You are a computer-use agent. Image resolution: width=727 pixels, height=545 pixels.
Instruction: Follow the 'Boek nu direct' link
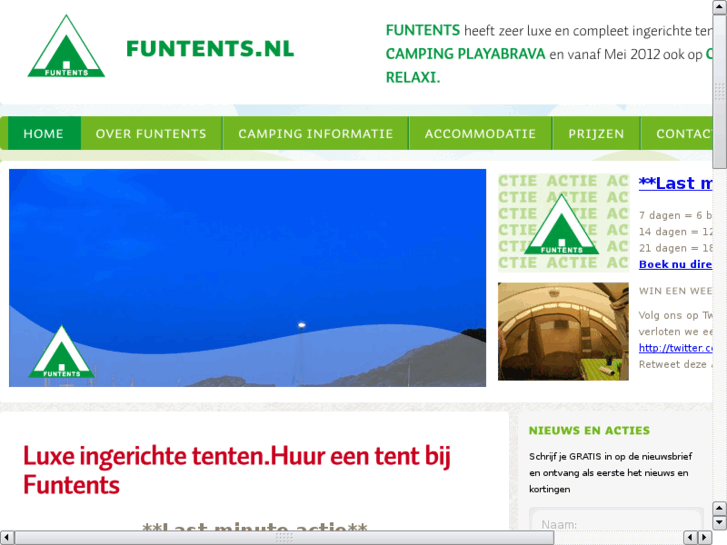point(676,264)
